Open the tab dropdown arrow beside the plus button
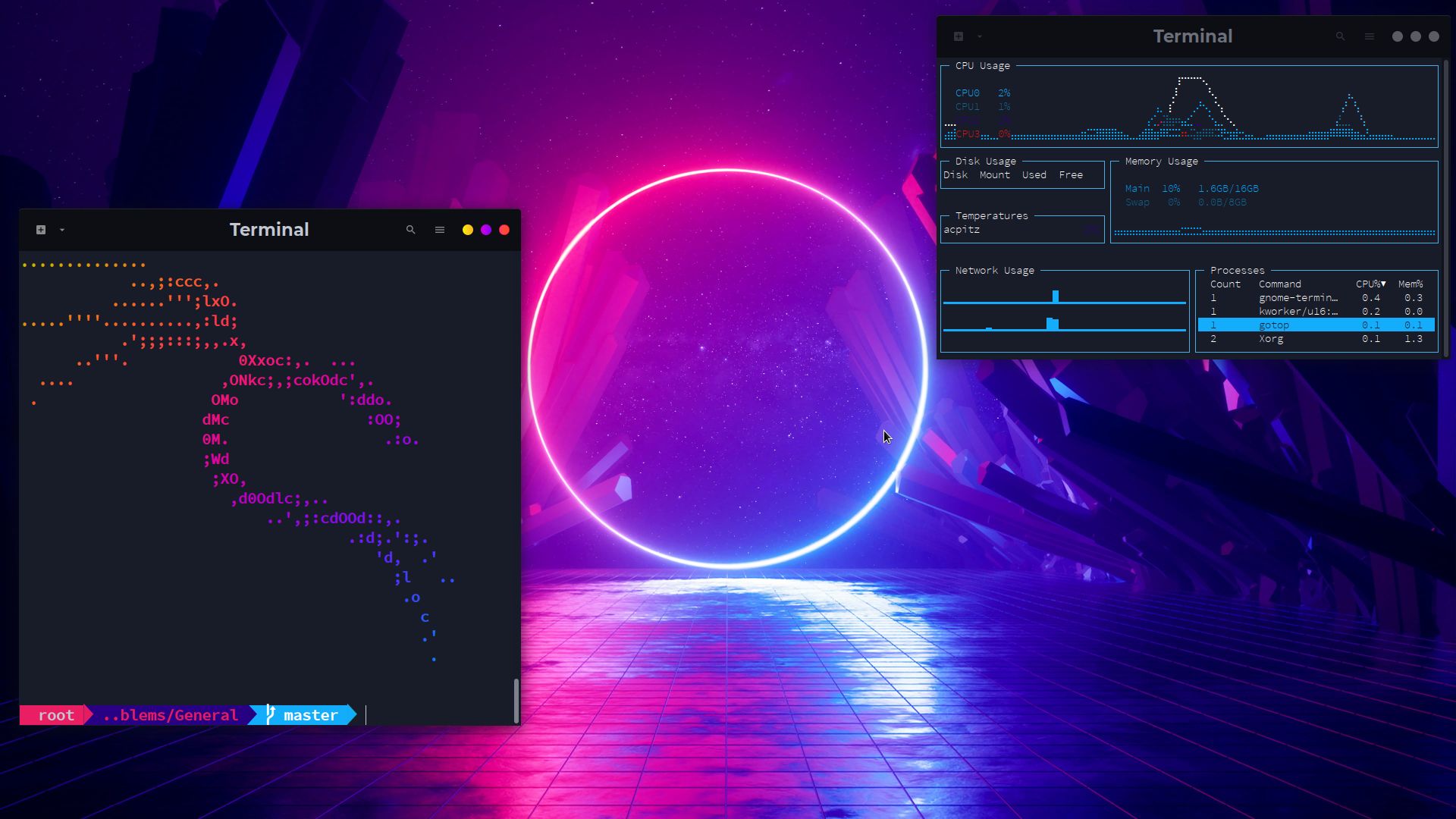 coord(61,230)
